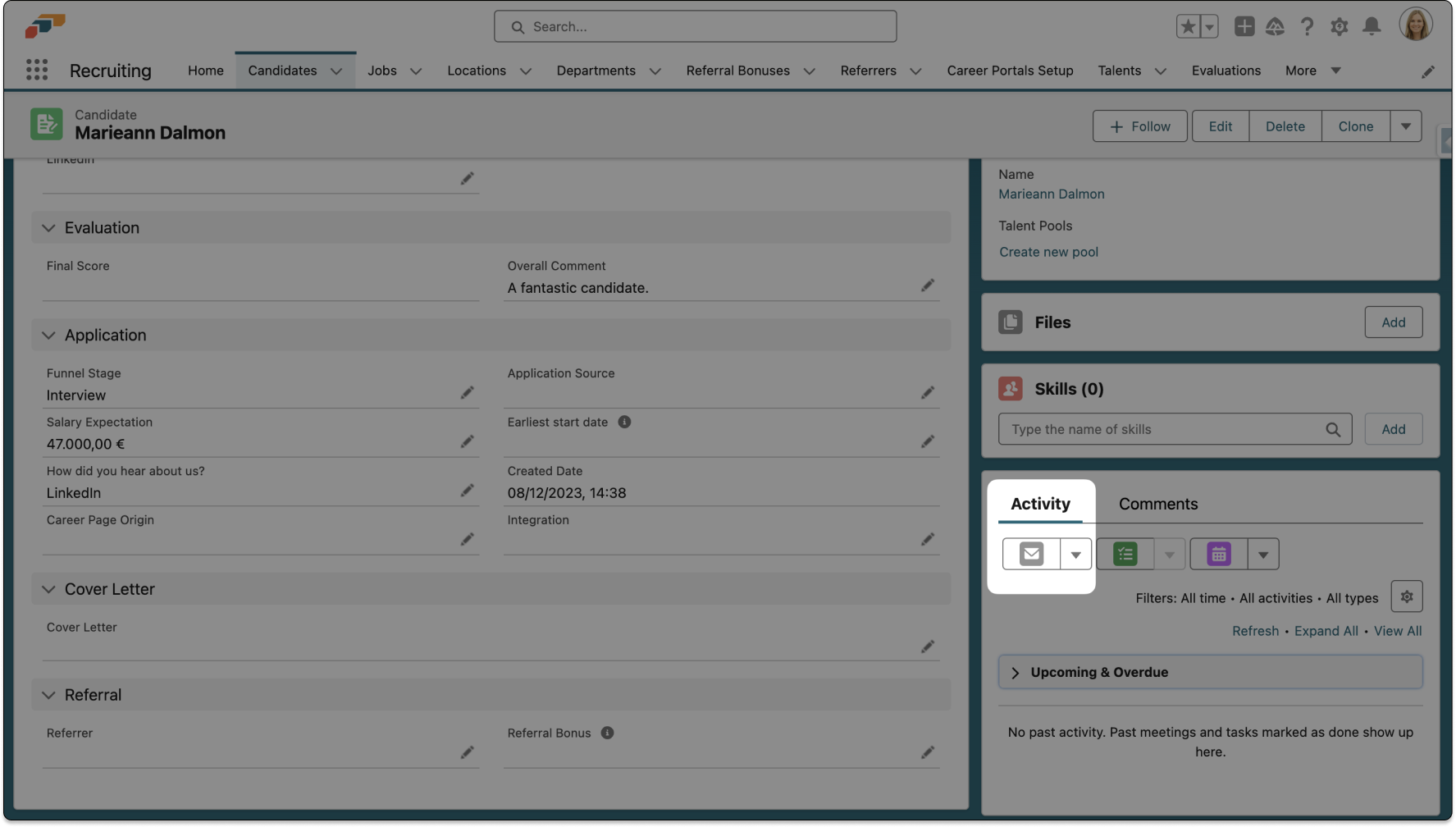This screenshot has height=827, width=1456.
Task: Open the activity timeline filter settings
Action: (1407, 597)
